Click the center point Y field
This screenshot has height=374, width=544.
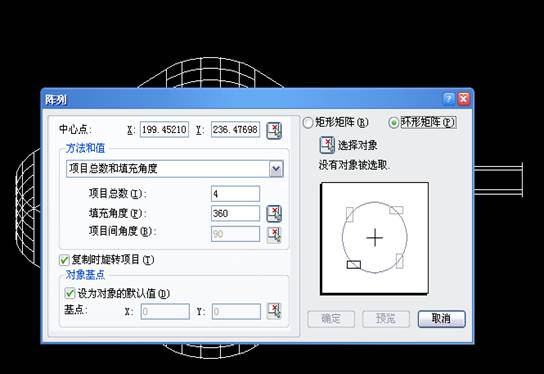235,130
